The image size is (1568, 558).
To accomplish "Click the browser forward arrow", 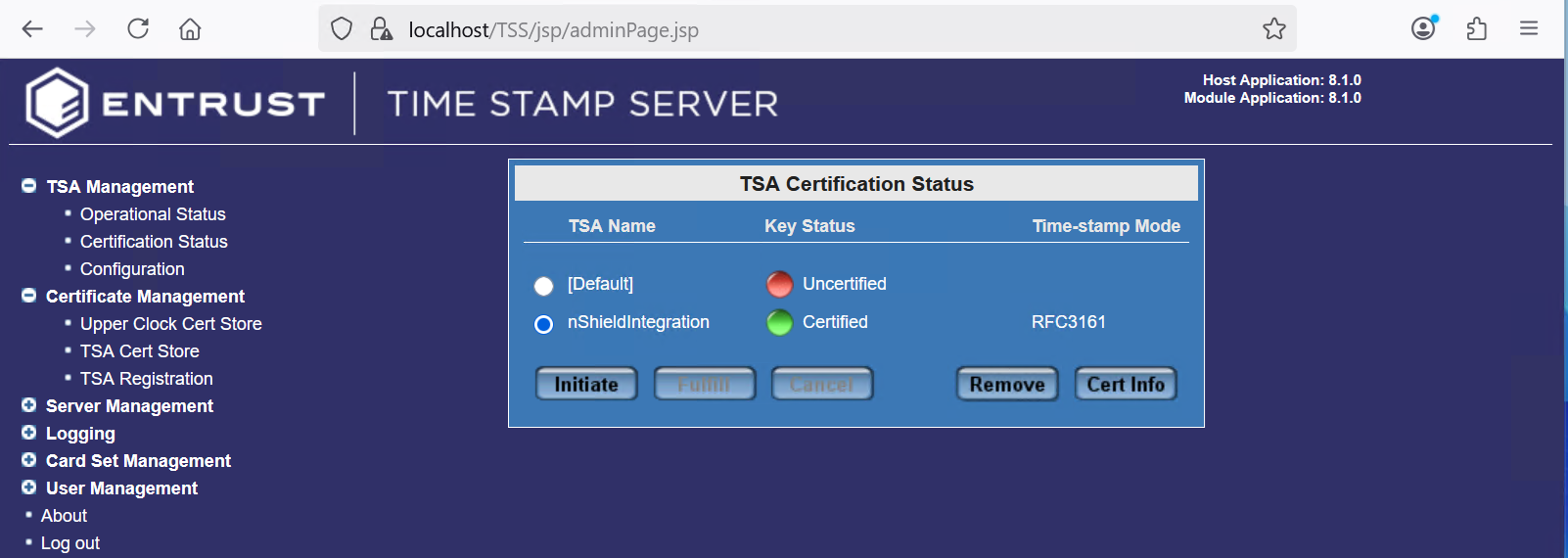I will click(85, 29).
